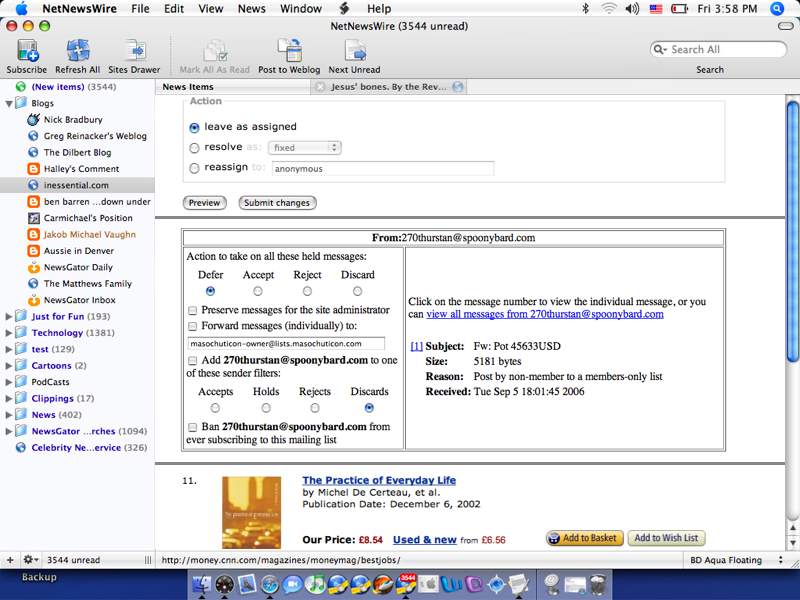800x600 pixels.
Task: Open the Trash in the Dock
Action: (x=598, y=585)
